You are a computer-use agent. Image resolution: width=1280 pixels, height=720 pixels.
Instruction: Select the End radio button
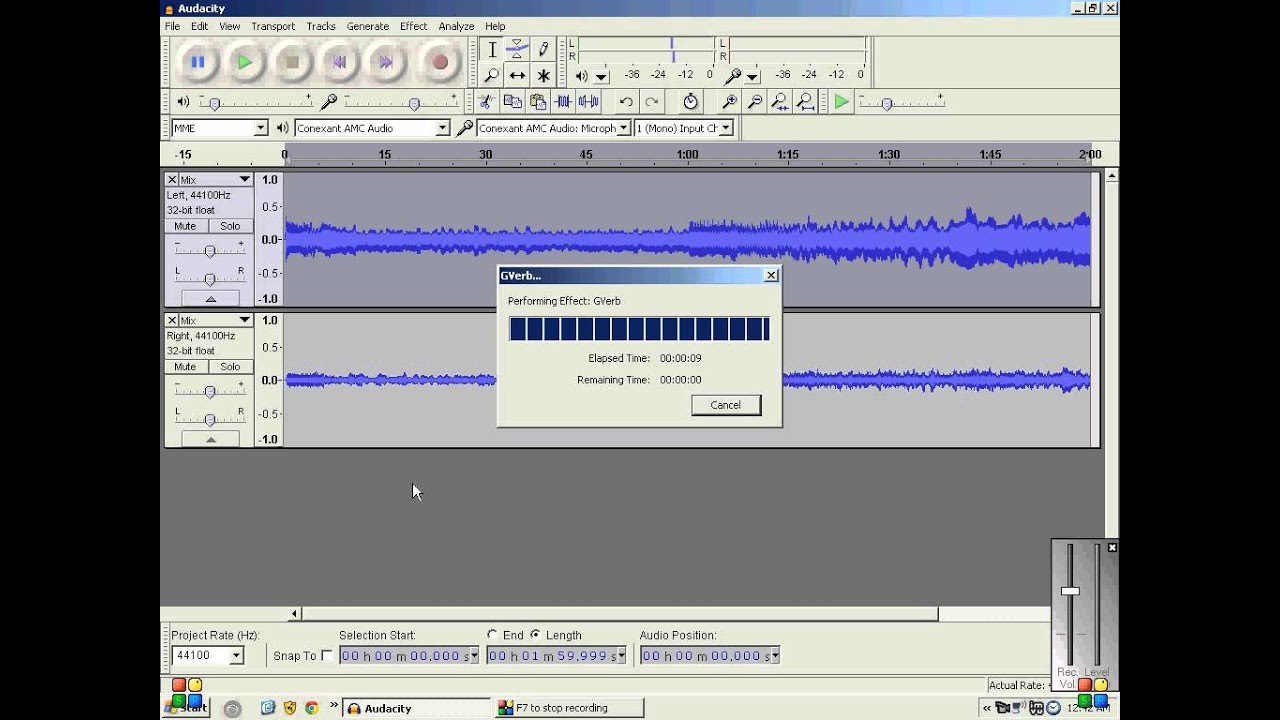492,635
